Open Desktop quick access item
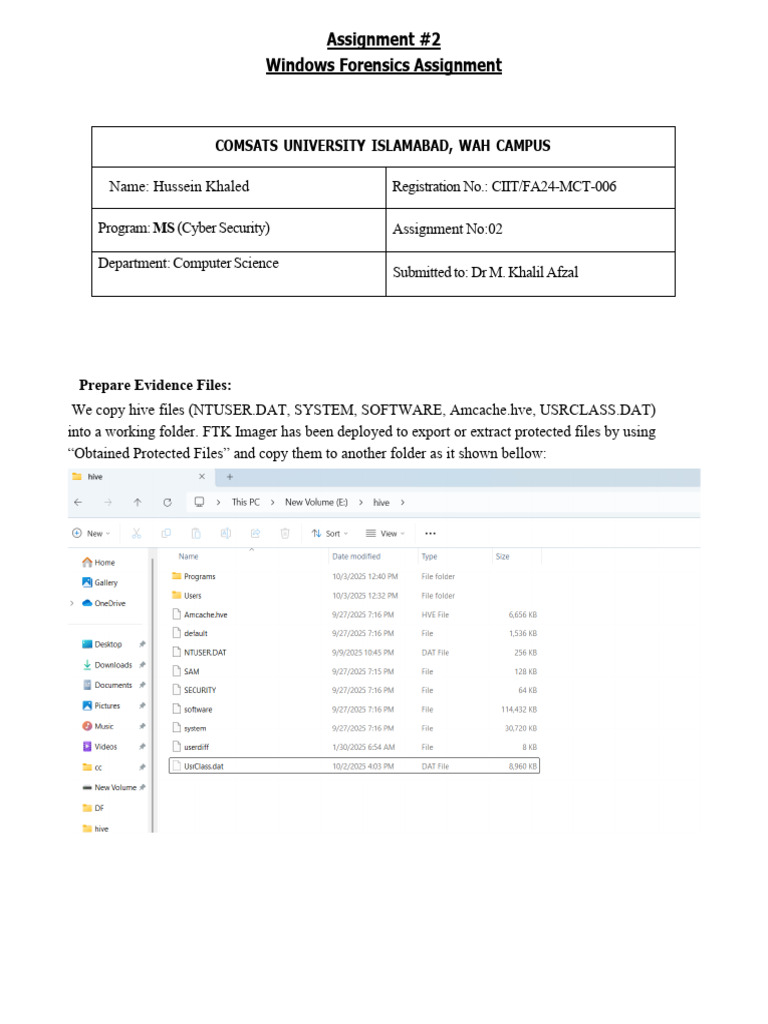The height and width of the screenshot is (1024, 768). coord(102,645)
